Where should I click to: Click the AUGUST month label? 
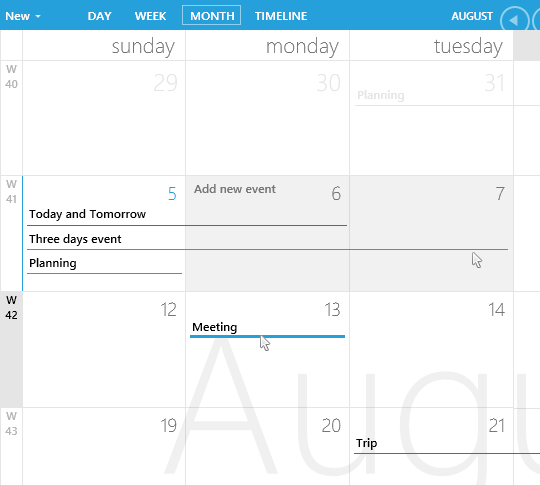tap(472, 16)
